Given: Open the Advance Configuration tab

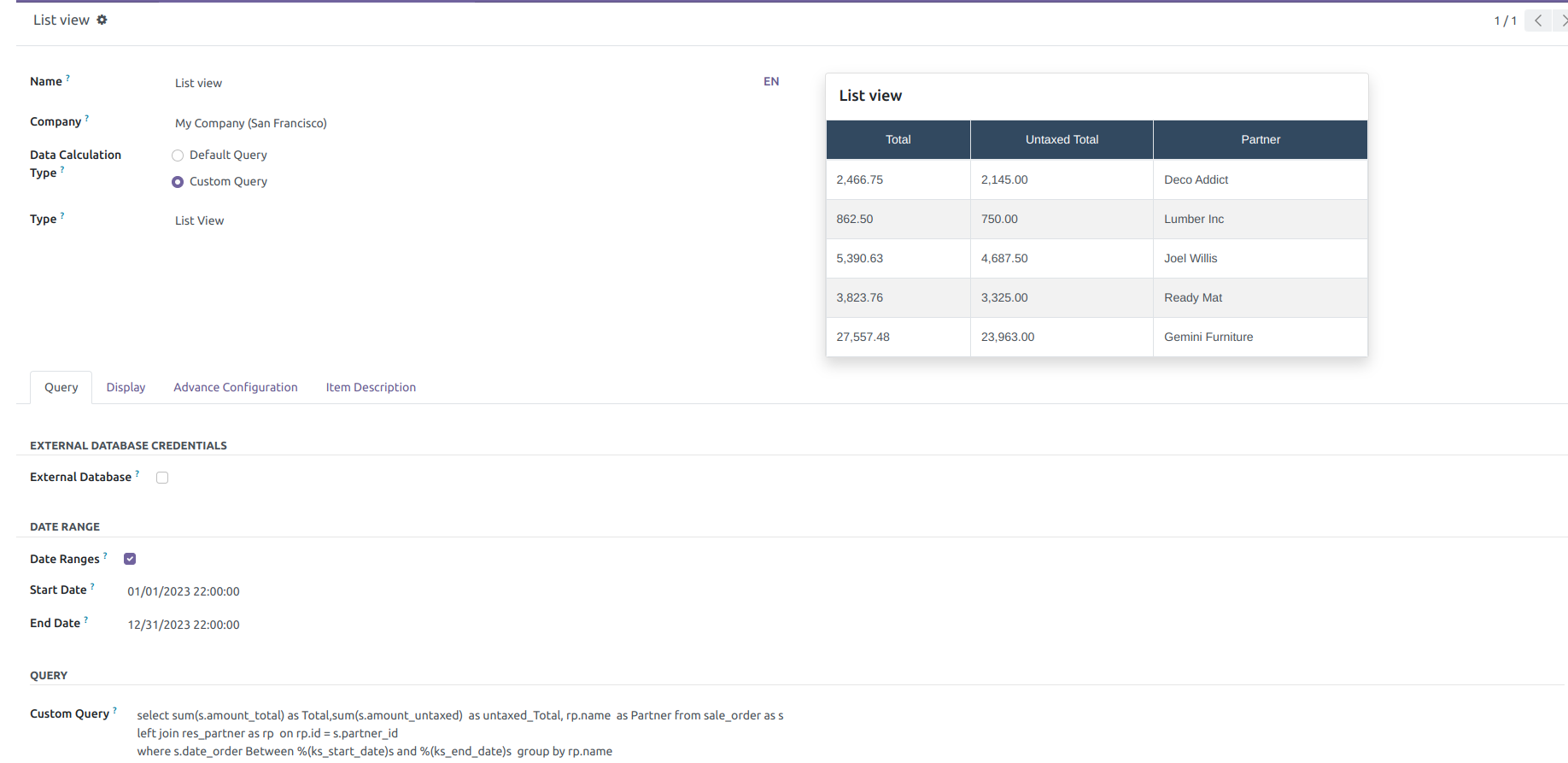Looking at the screenshot, I should [x=236, y=387].
